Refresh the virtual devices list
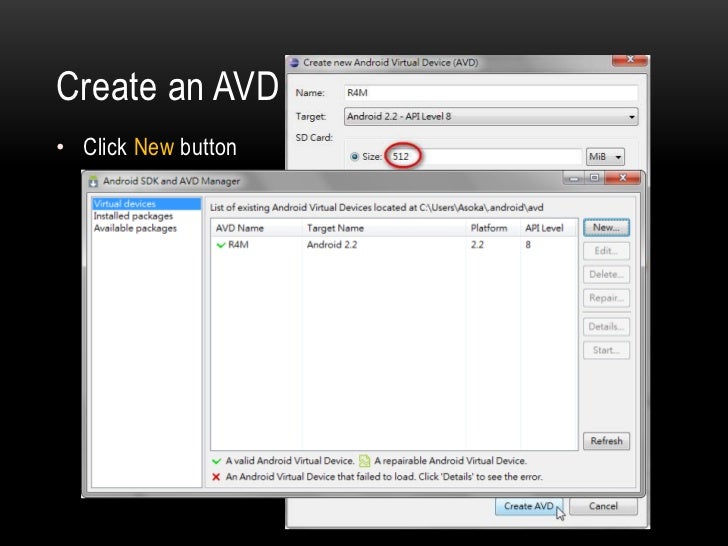This screenshot has height=546, width=728. tap(606, 441)
